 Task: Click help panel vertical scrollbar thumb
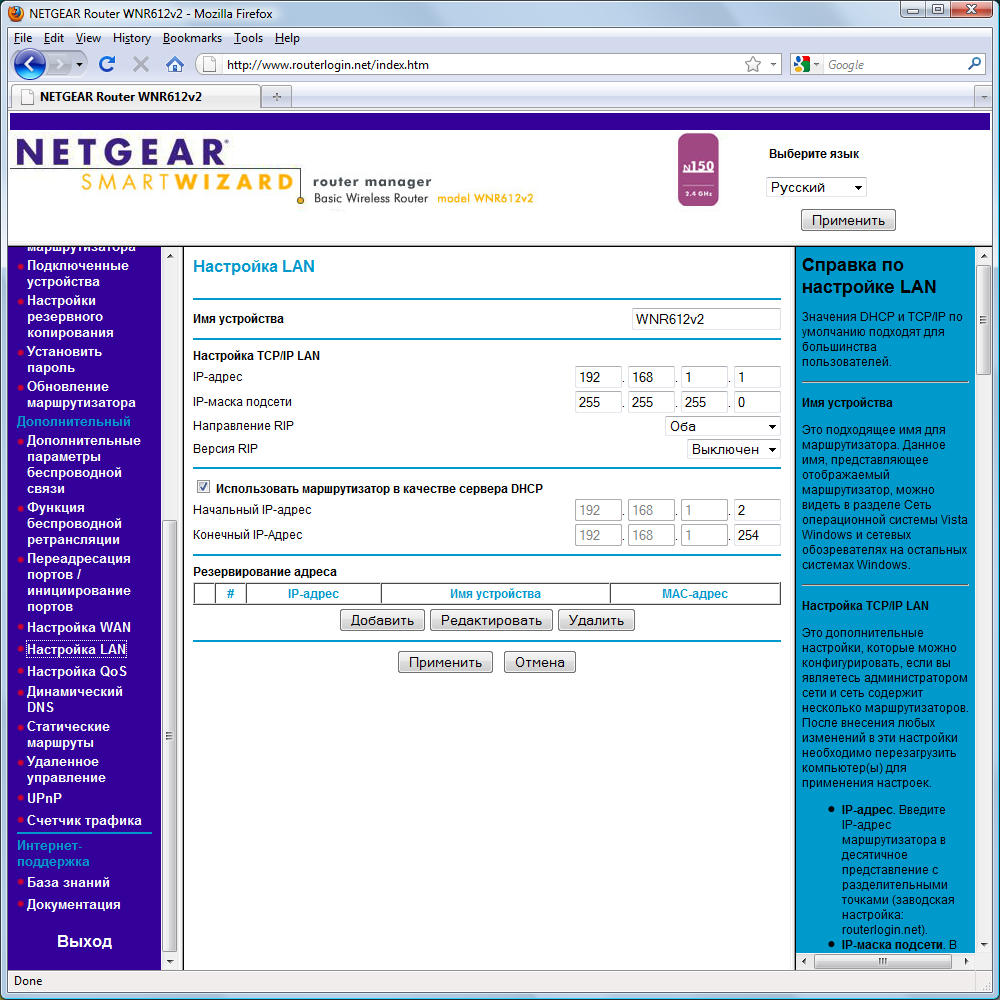point(983,320)
